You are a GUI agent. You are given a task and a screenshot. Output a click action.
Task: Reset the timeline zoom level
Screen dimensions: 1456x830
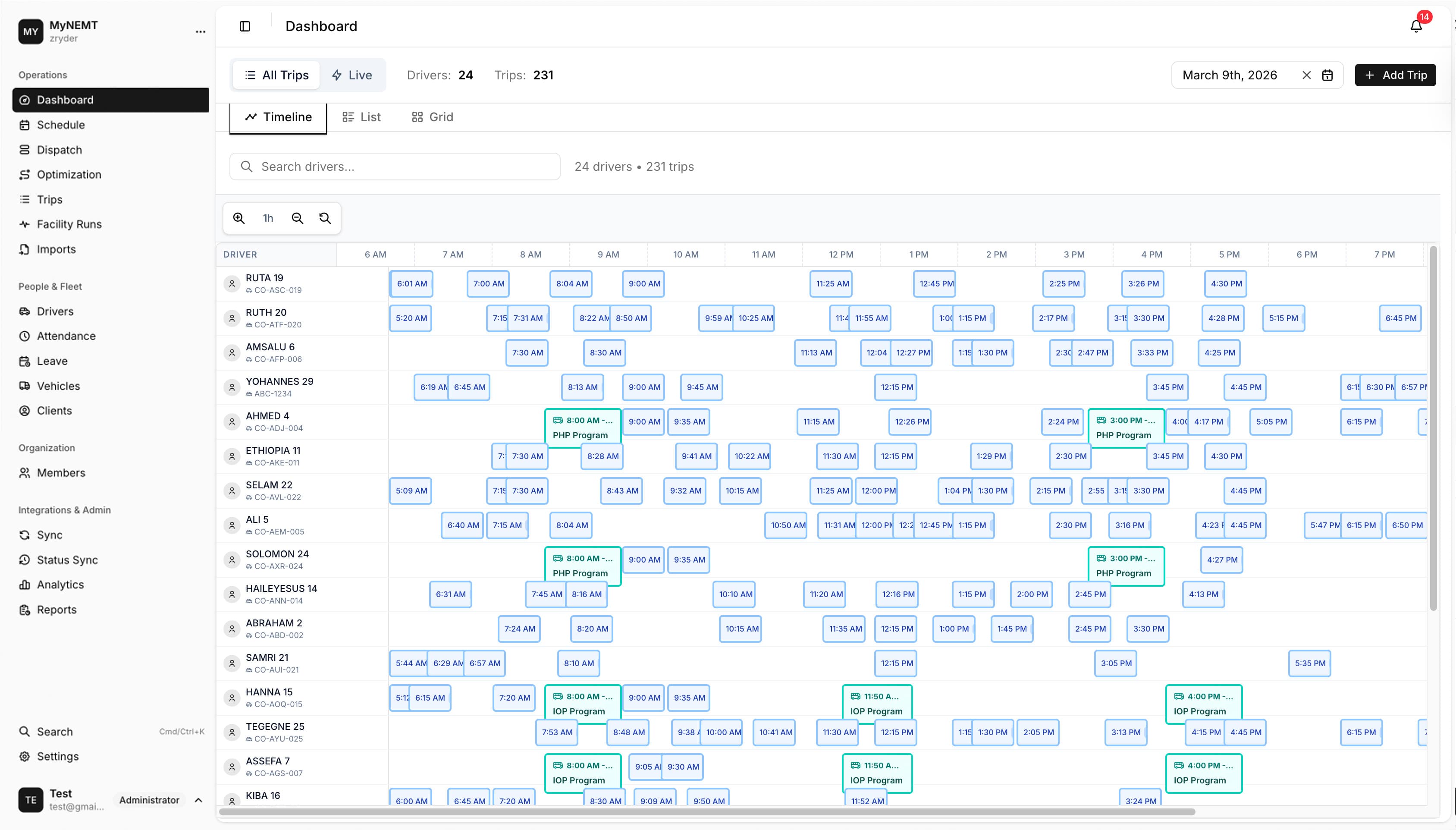tap(325, 218)
